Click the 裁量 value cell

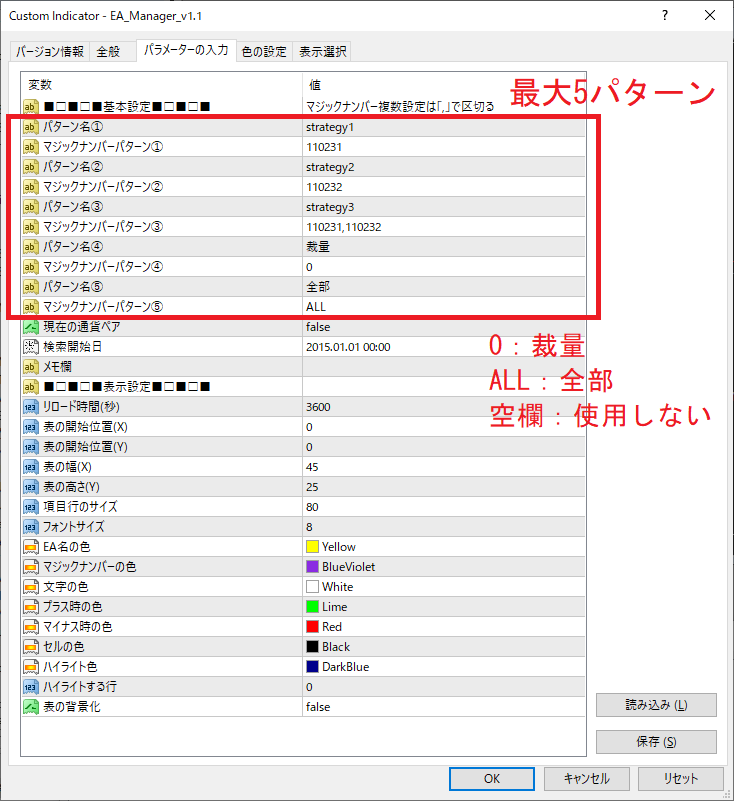coord(444,247)
